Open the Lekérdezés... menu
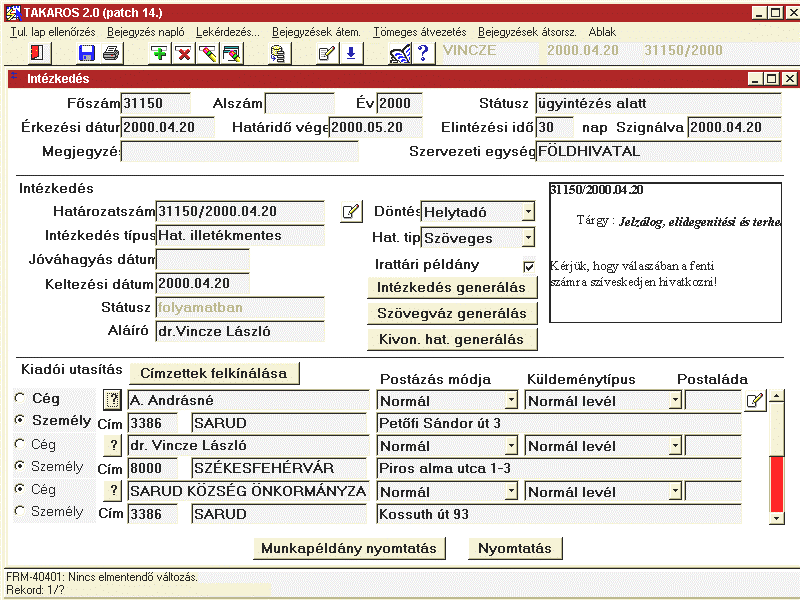 click(x=228, y=32)
